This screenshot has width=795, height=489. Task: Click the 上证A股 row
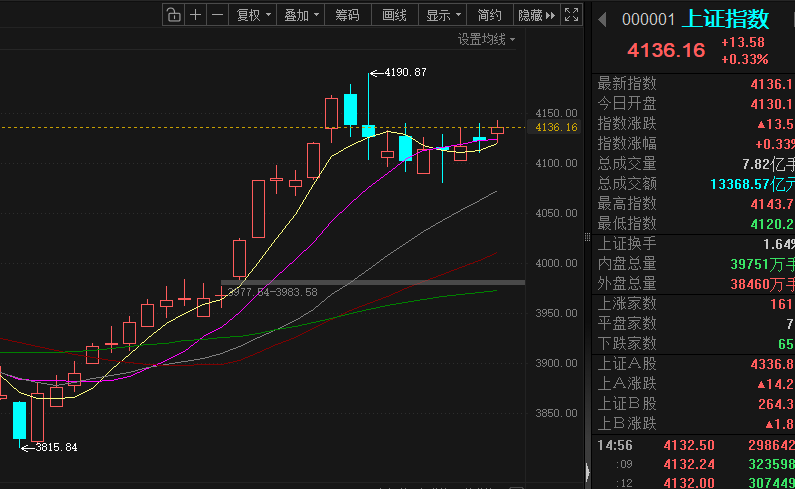(x=695, y=364)
